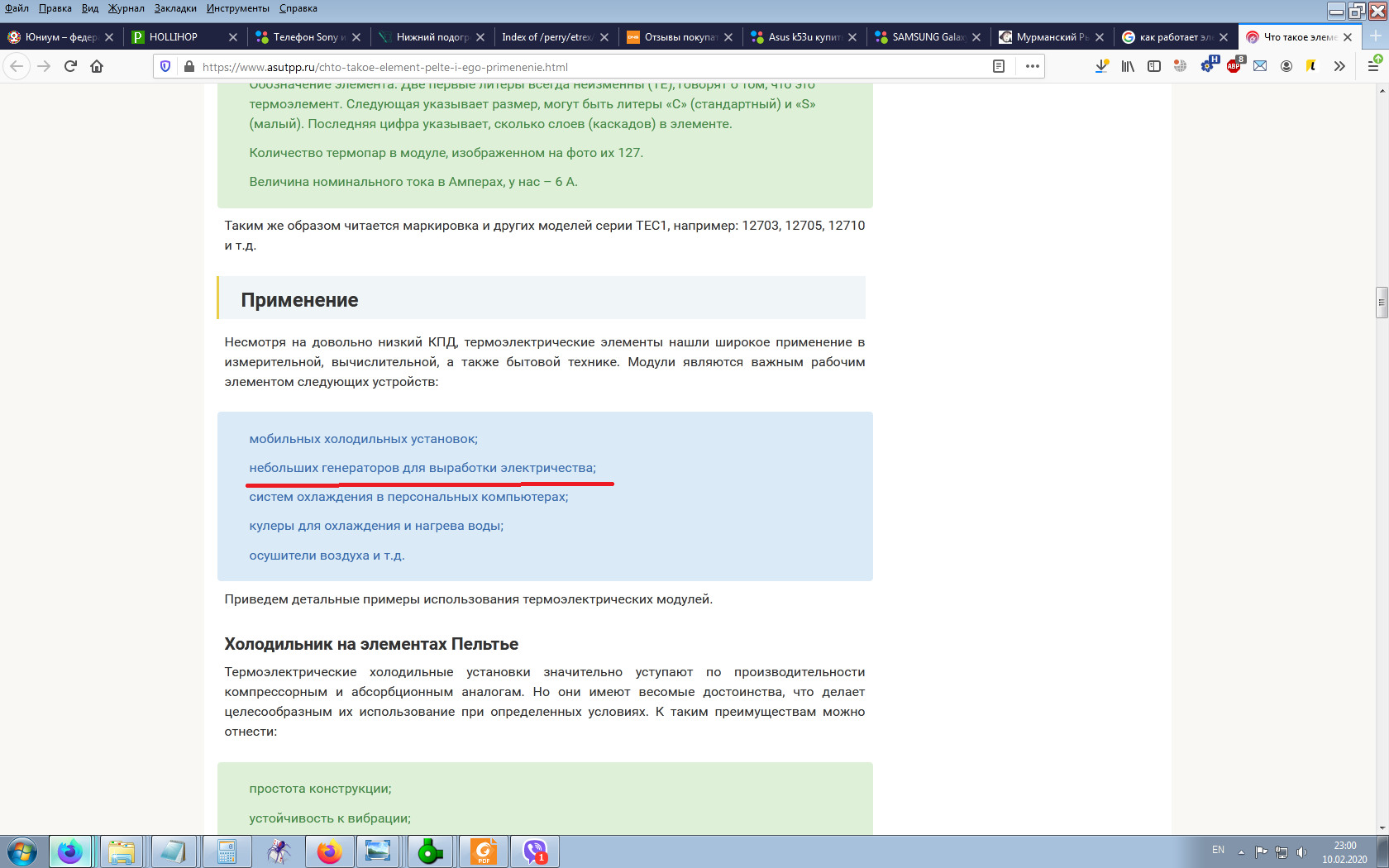1389x868 pixels.
Task: Go to the browser home page
Action: pos(97,66)
